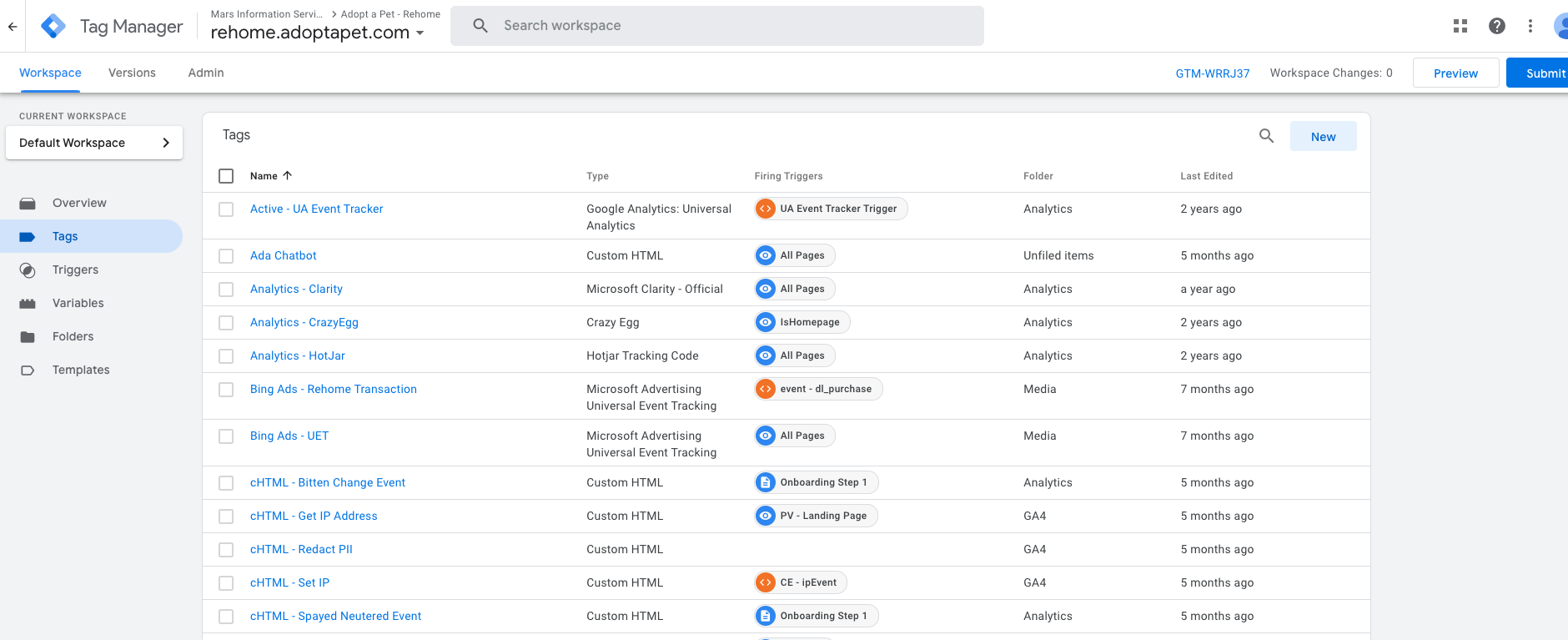Open the help question mark icon
1568x640 pixels.
[1496, 26]
